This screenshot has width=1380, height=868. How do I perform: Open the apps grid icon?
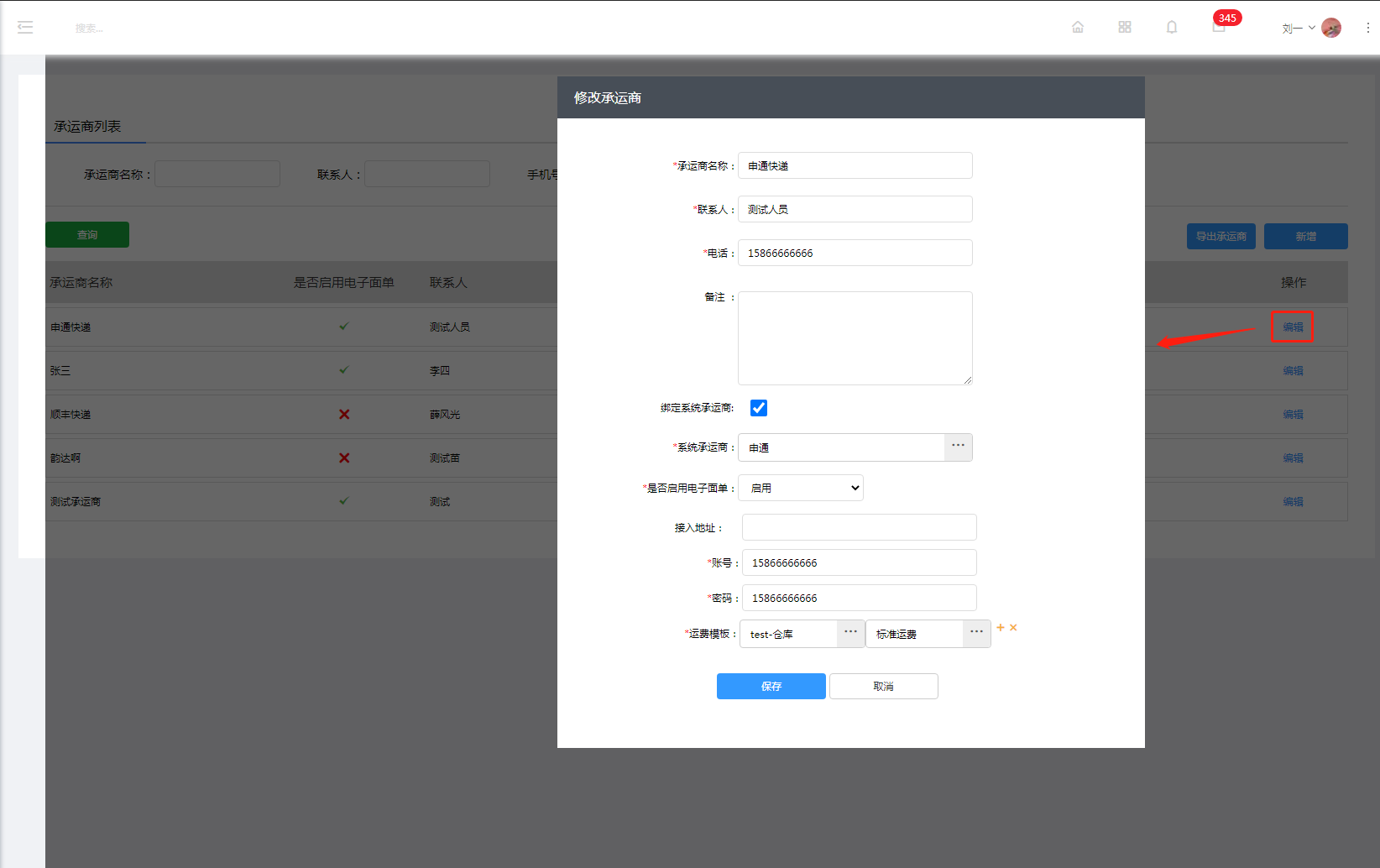point(1125,27)
